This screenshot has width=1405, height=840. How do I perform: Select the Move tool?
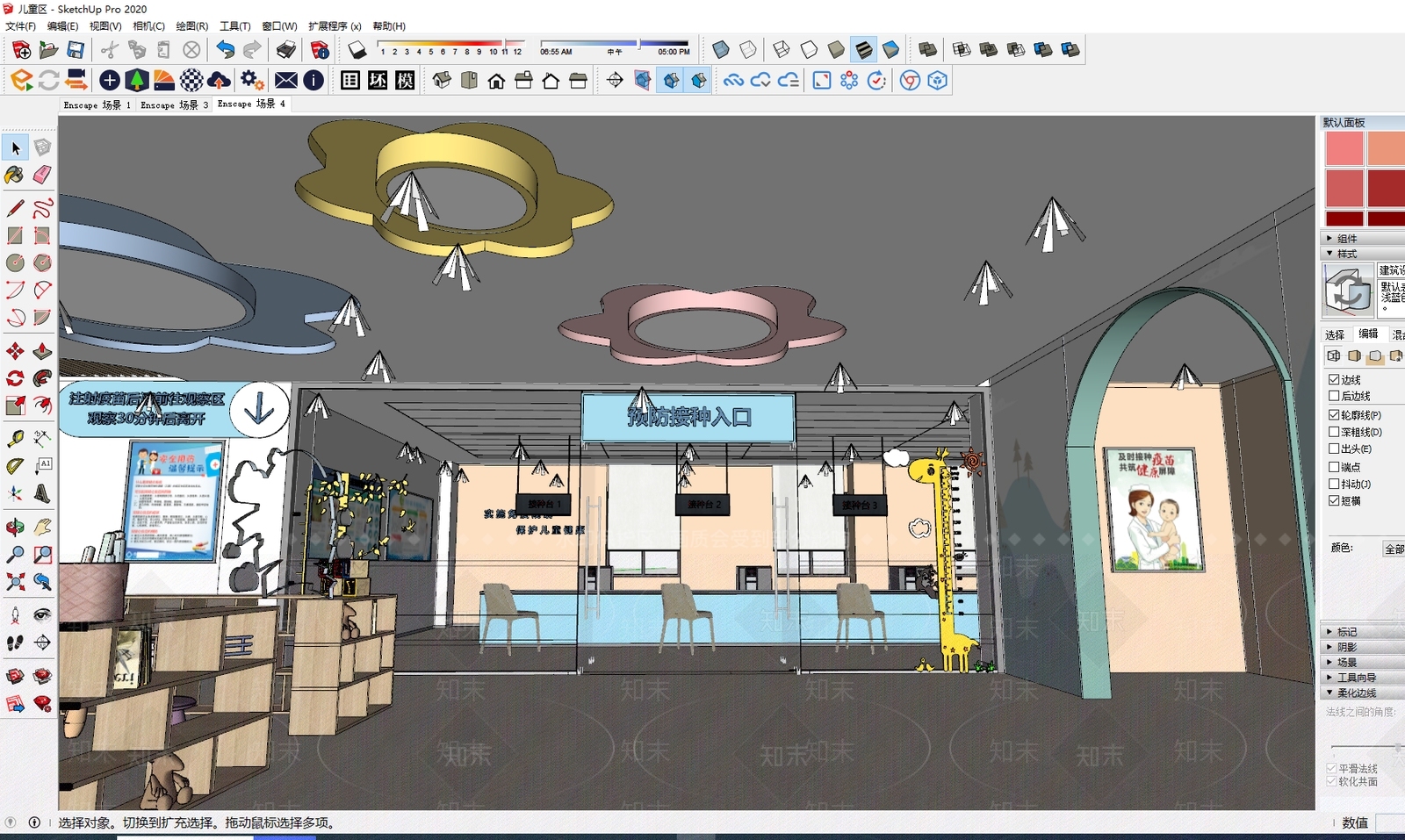click(15, 352)
